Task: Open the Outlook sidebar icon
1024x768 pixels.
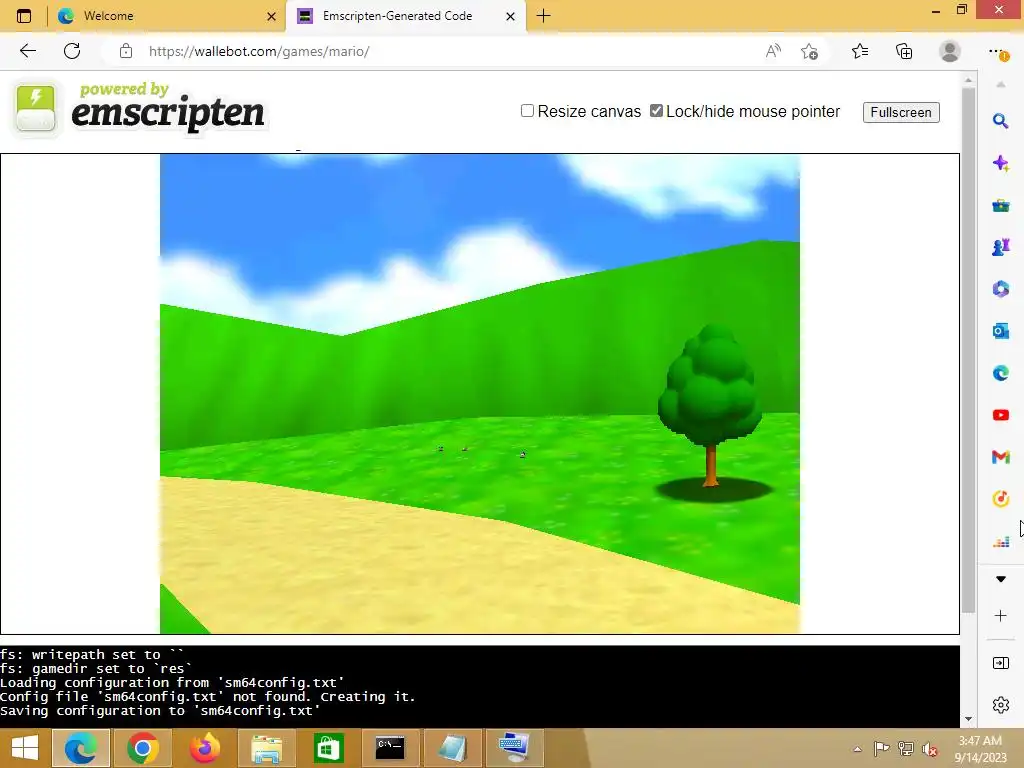Action: tap(1000, 331)
